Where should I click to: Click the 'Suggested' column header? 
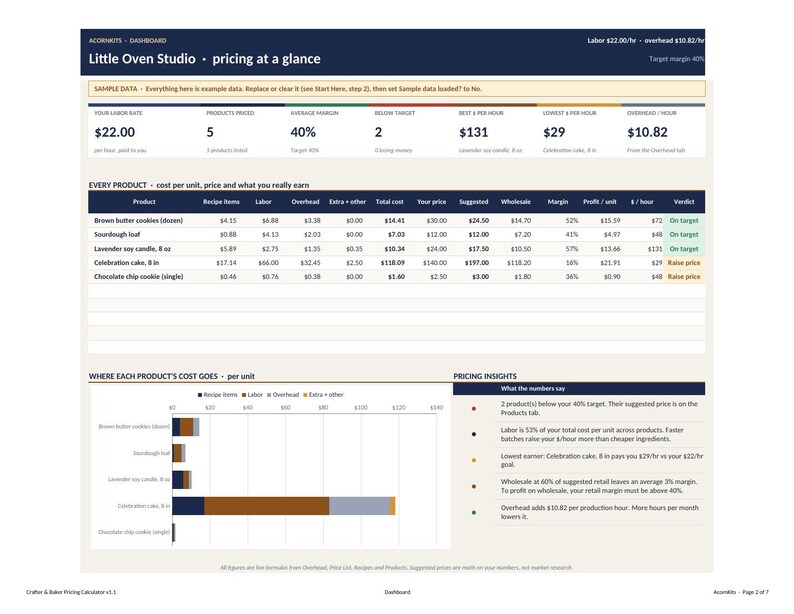tap(473, 201)
